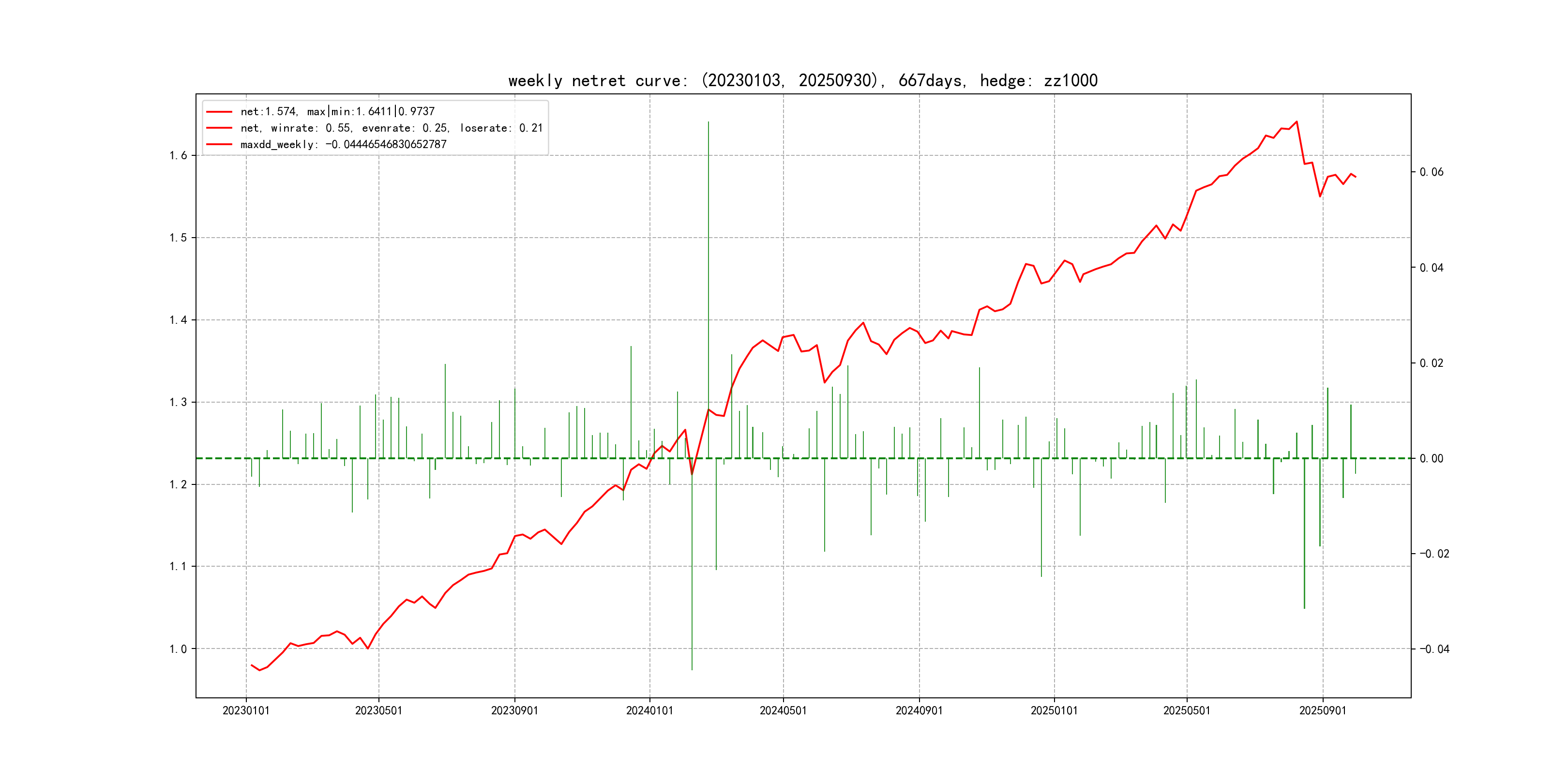Click the 20230901 x-axis tick label
Screen dimensions: 1568x784
(x=514, y=711)
